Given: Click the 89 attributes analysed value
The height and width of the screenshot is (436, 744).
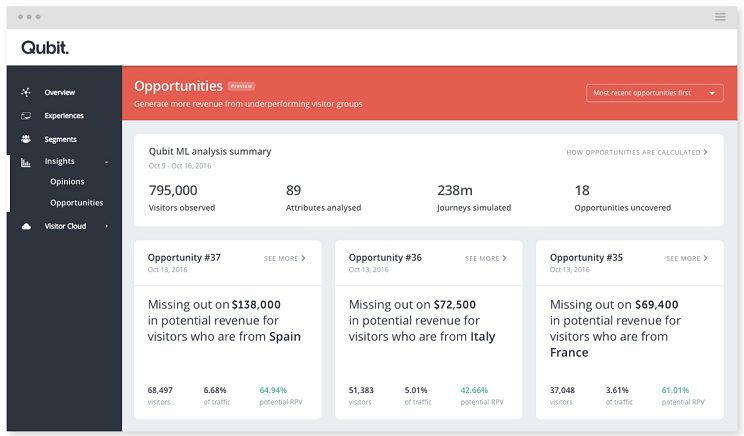Looking at the screenshot, I should (x=293, y=190).
